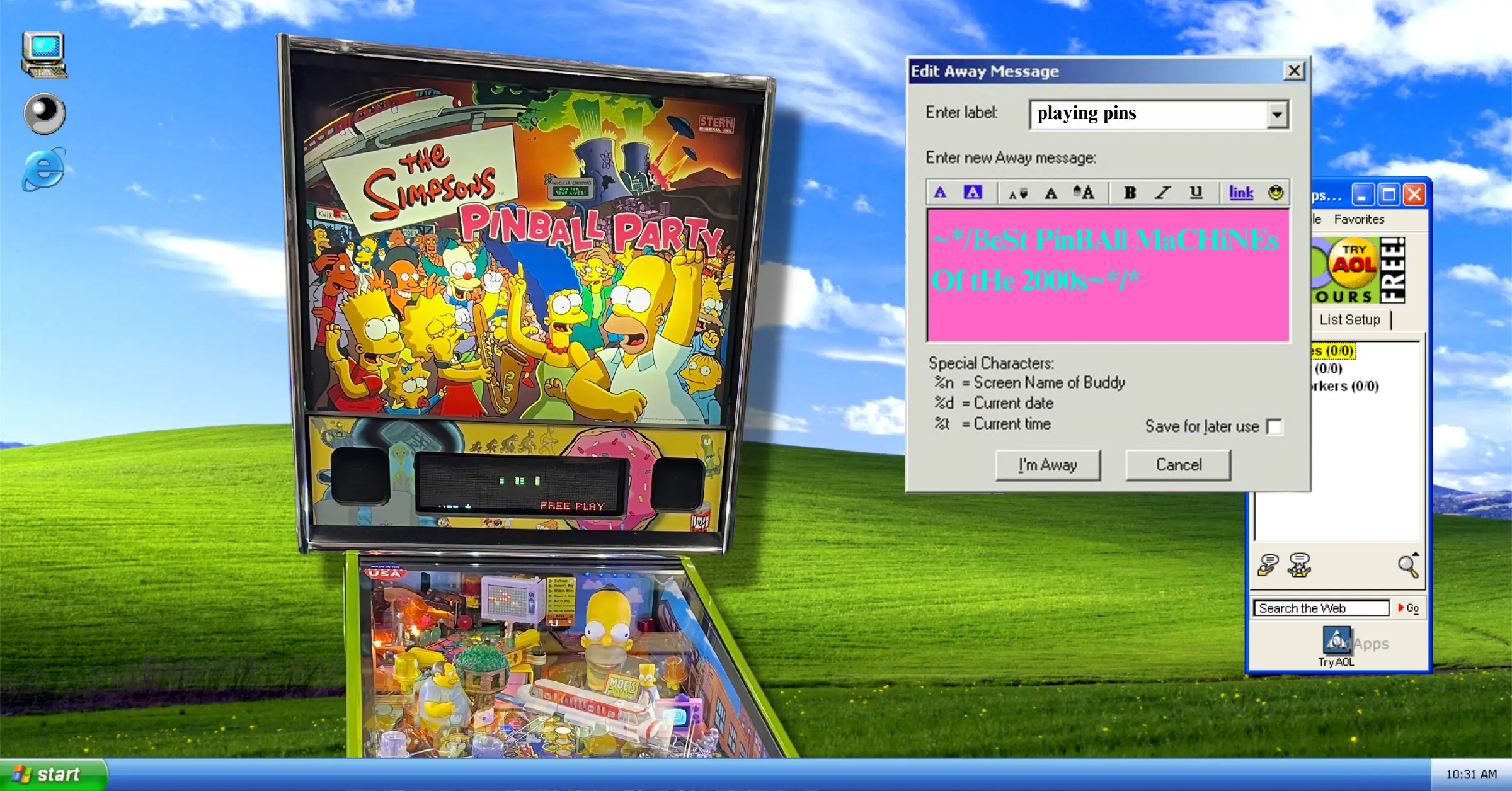Open the font size dropdown
The image size is (1512, 791).
point(1019,193)
